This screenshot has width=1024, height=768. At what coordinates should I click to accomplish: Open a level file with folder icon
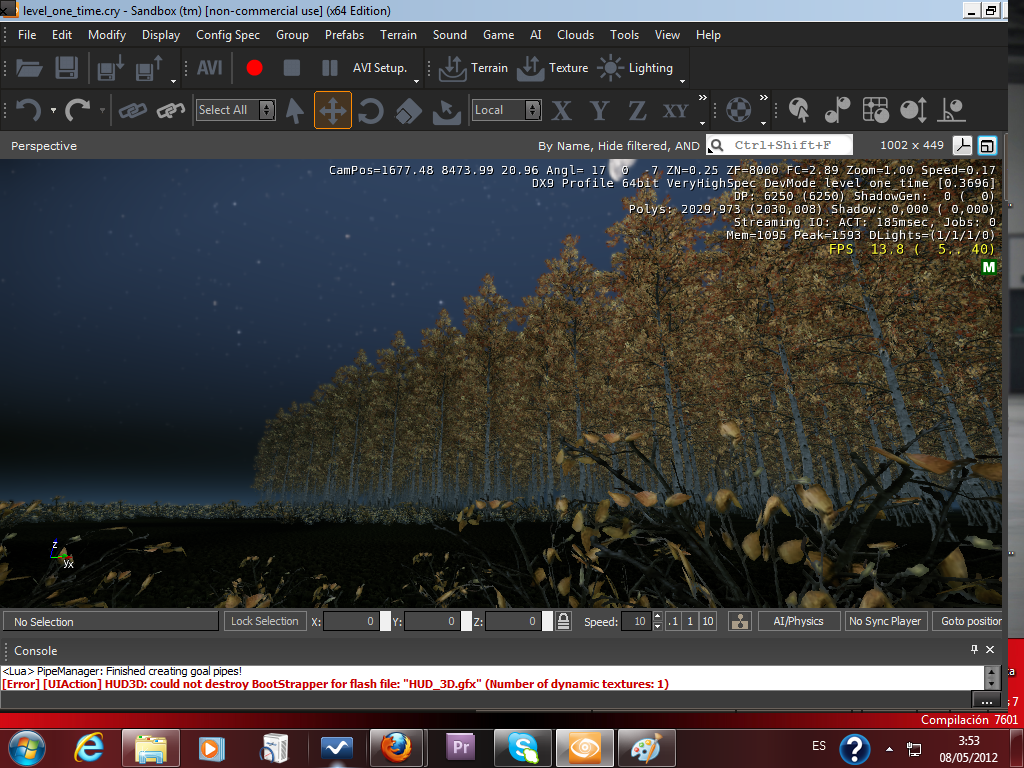point(29,68)
